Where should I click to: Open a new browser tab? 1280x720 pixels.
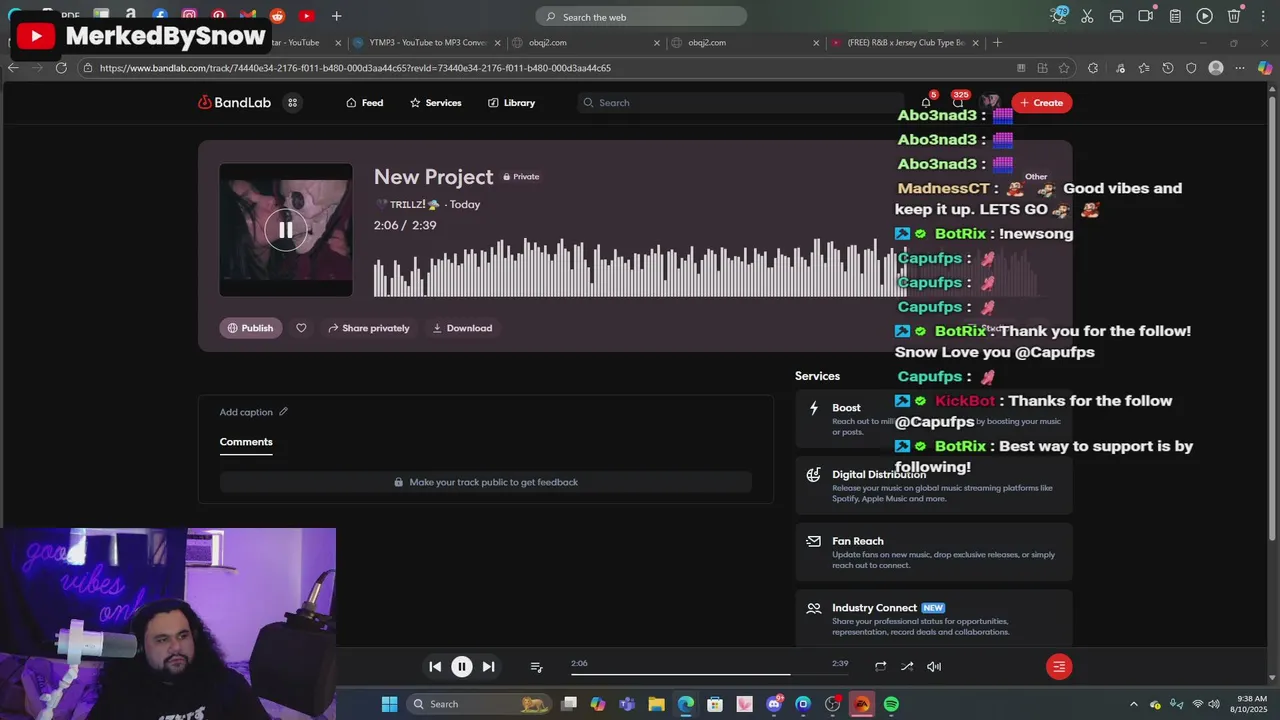997,43
